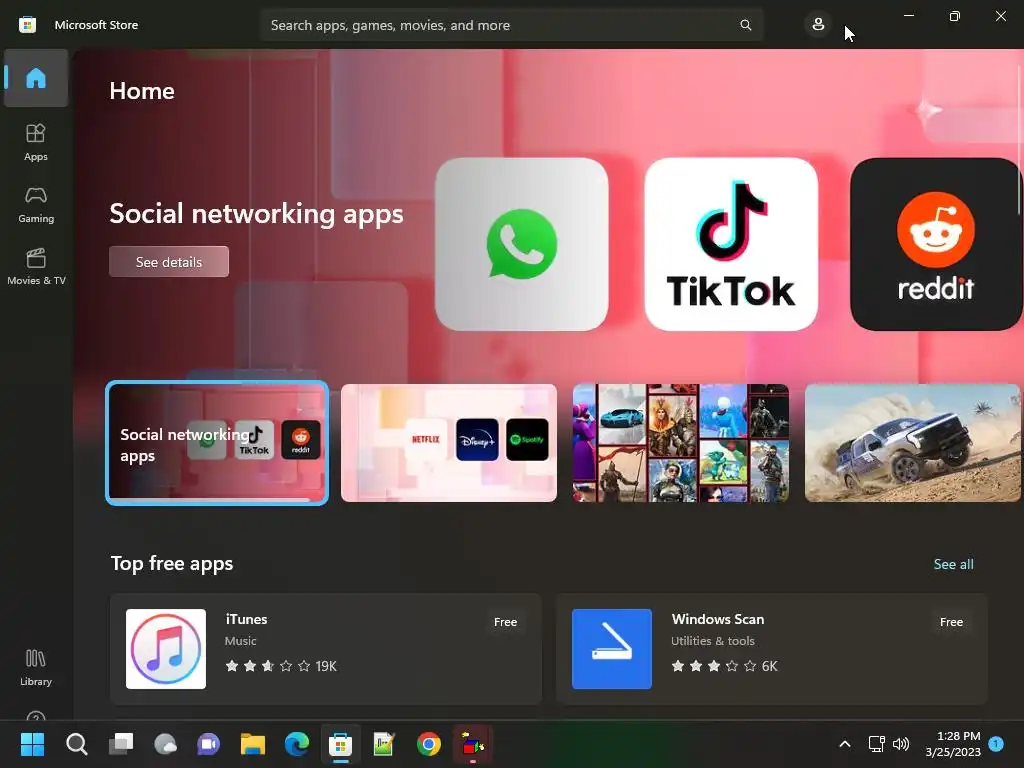Open the Home tab in sidebar
The width and height of the screenshot is (1024, 768).
point(36,78)
